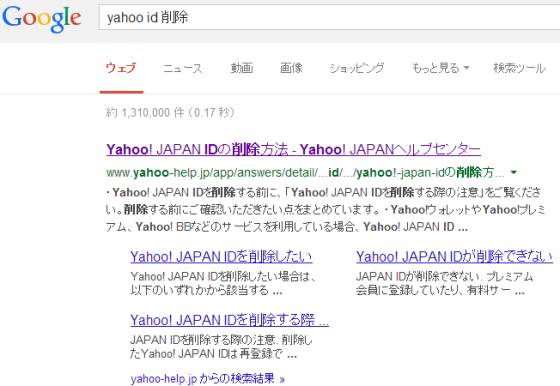
Task: Click the green www.yahoo-help.jp URL text
Action: pyautogui.click(x=305, y=172)
